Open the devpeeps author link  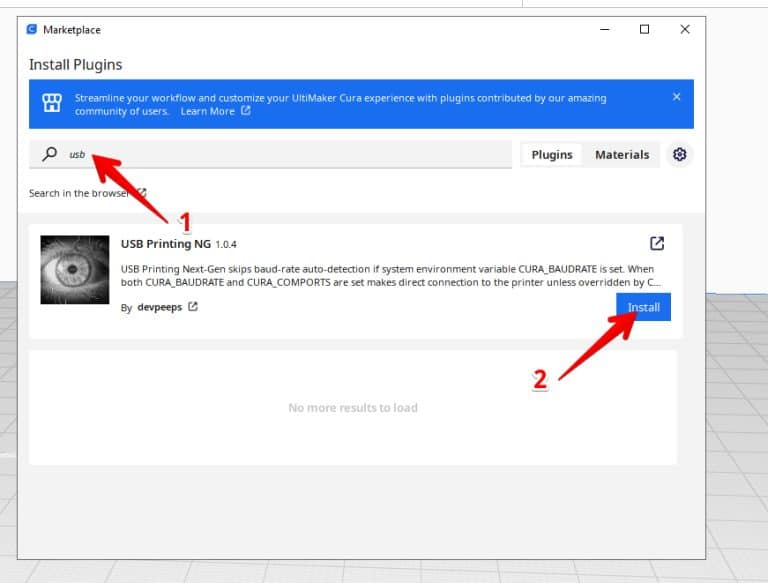coord(160,307)
